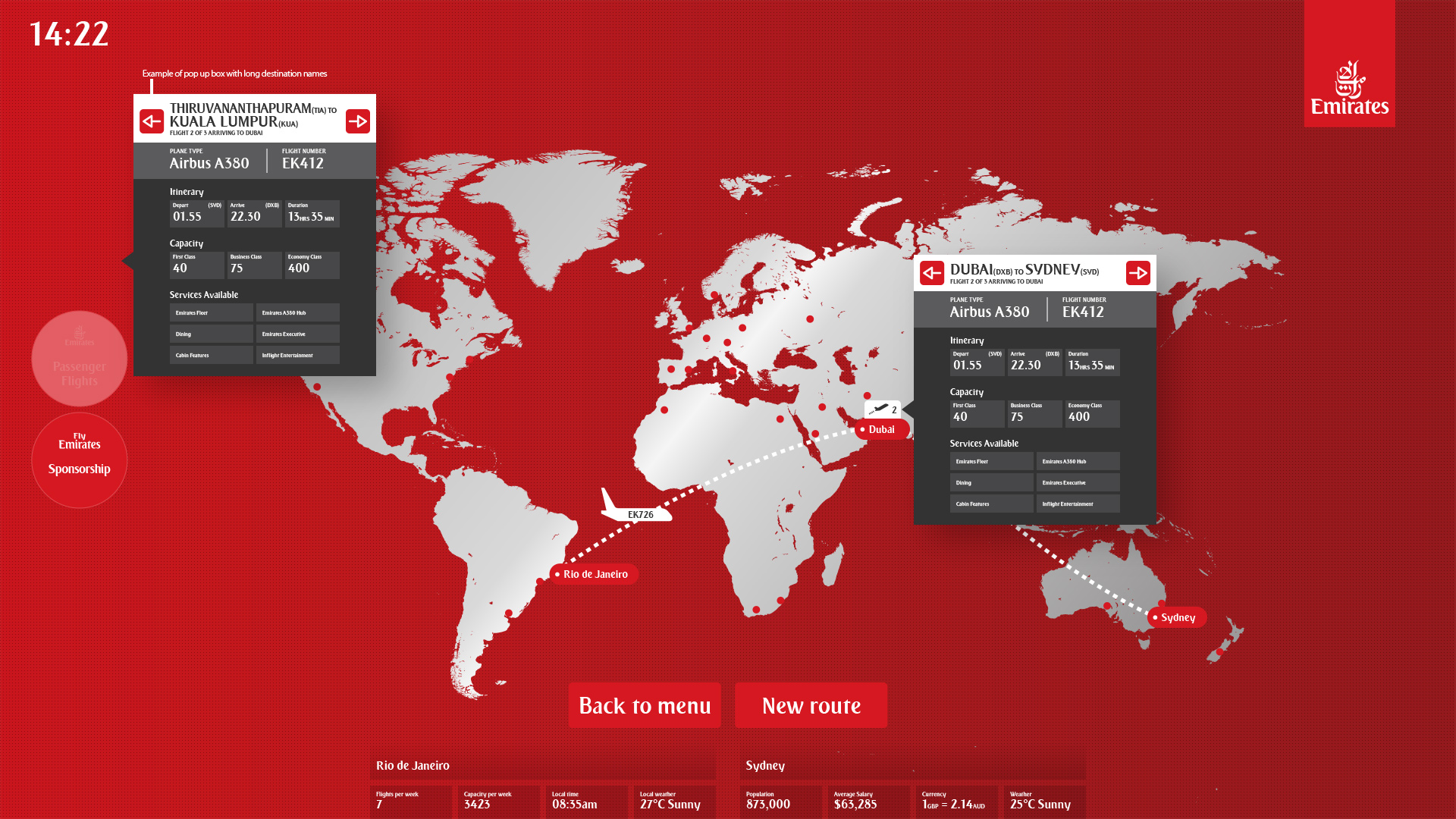Screen dimensions: 1456x819
Task: Click previous flight arrow in Dubai-Sydney popup
Action: point(932,273)
